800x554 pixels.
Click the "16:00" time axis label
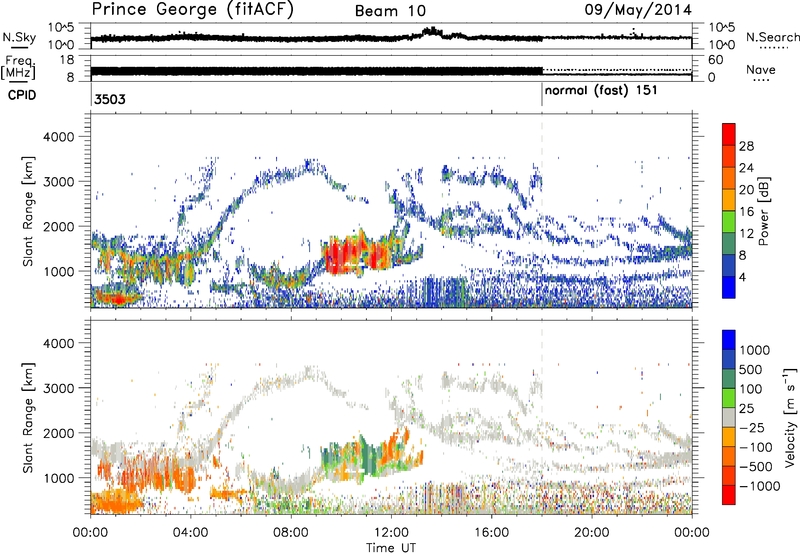[491, 533]
